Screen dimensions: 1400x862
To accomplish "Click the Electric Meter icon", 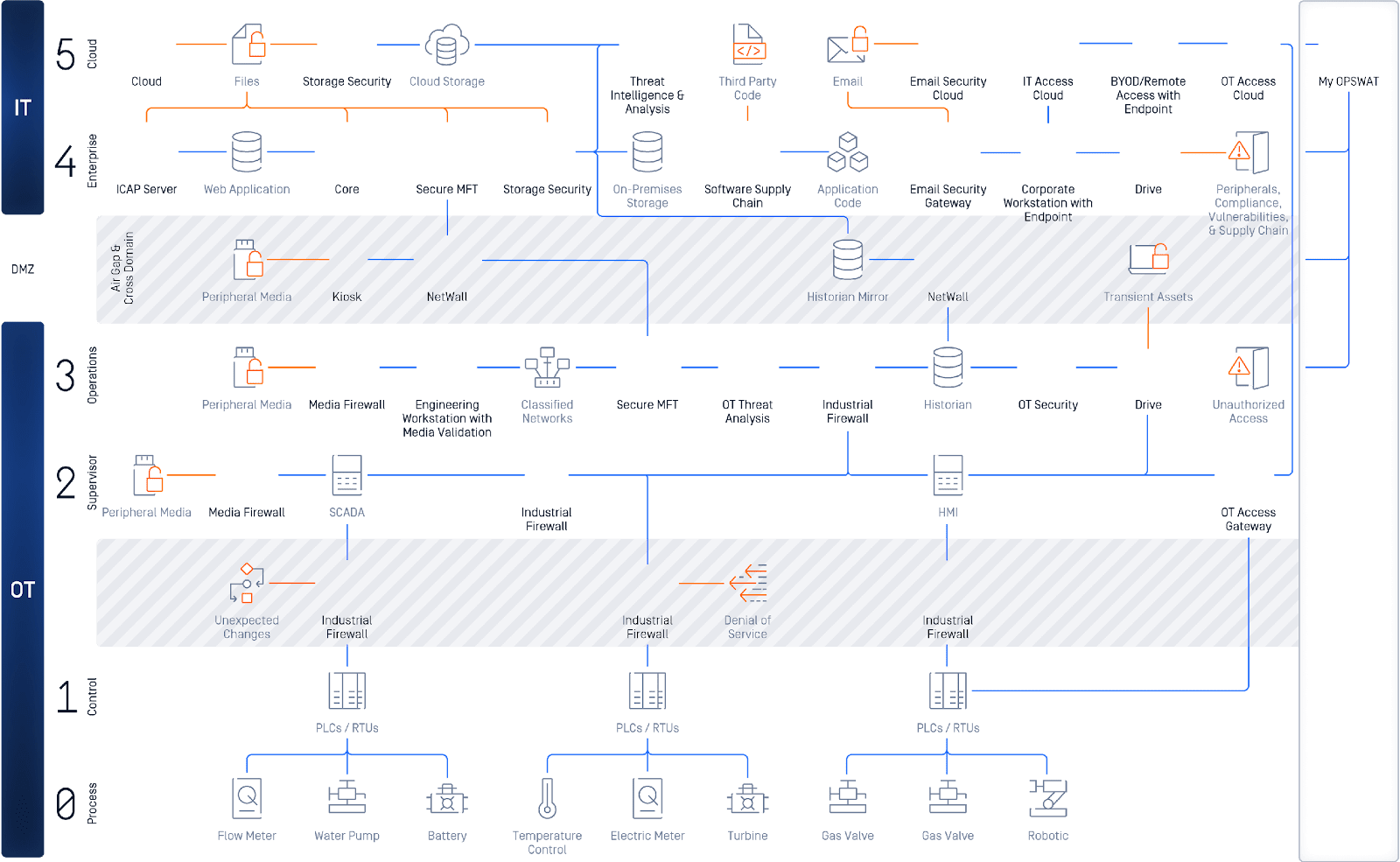I will pos(647,798).
